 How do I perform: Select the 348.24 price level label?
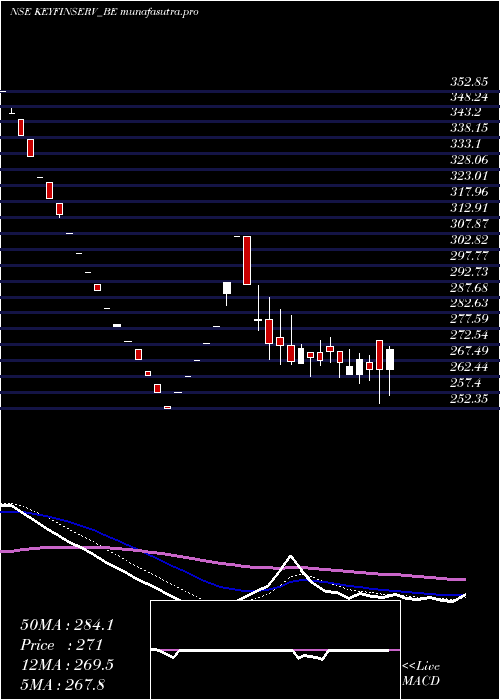click(x=468, y=97)
